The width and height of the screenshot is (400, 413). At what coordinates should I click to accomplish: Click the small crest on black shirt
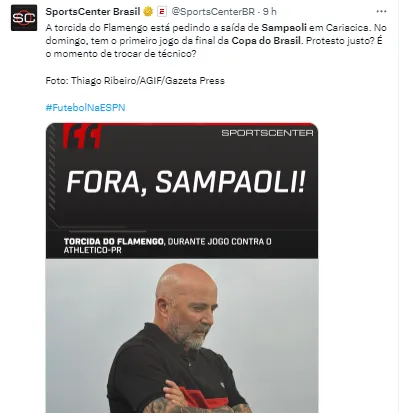click(221, 385)
